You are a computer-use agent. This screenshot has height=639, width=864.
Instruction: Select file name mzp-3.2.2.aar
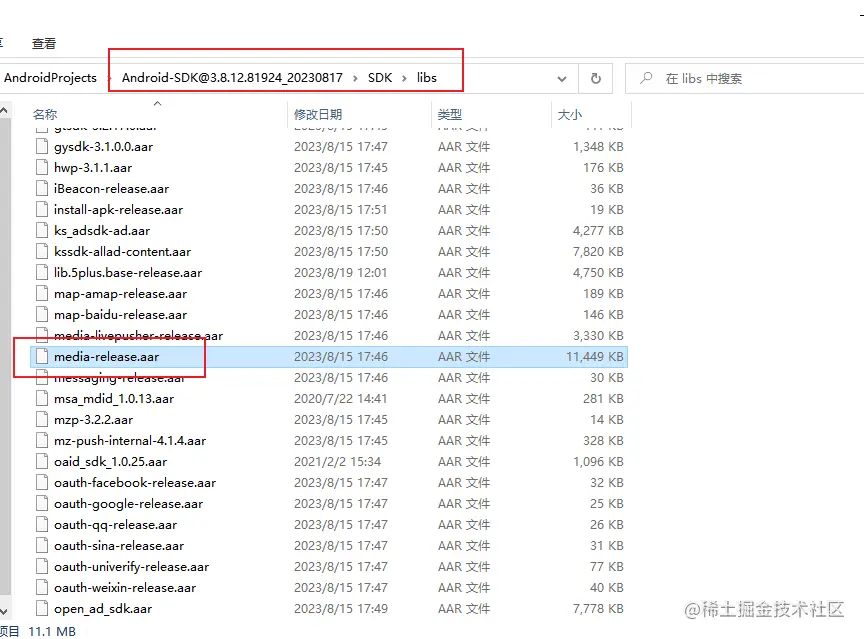[93, 419]
